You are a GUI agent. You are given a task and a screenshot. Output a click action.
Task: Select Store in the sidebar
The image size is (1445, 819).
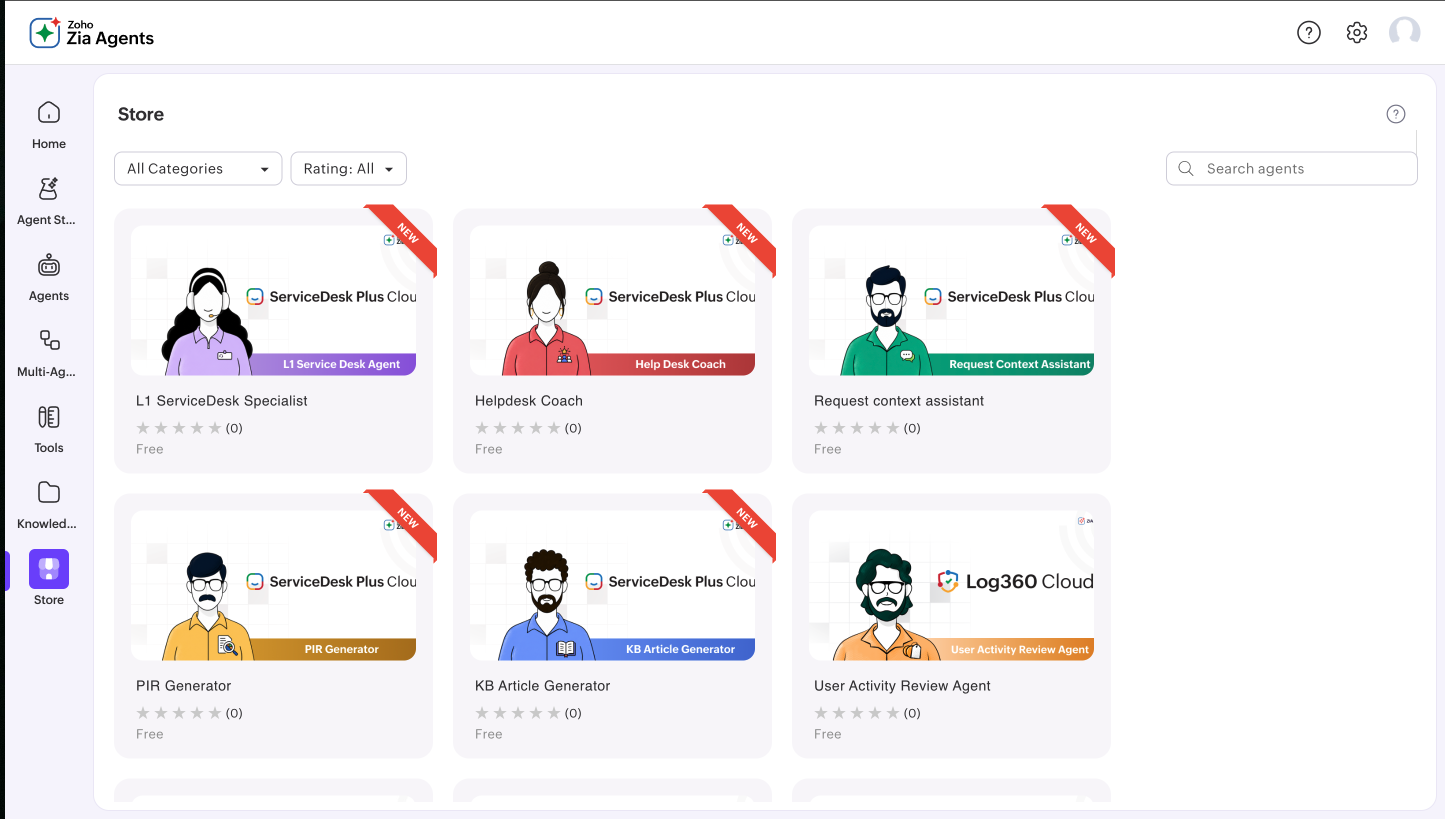pyautogui.click(x=49, y=579)
